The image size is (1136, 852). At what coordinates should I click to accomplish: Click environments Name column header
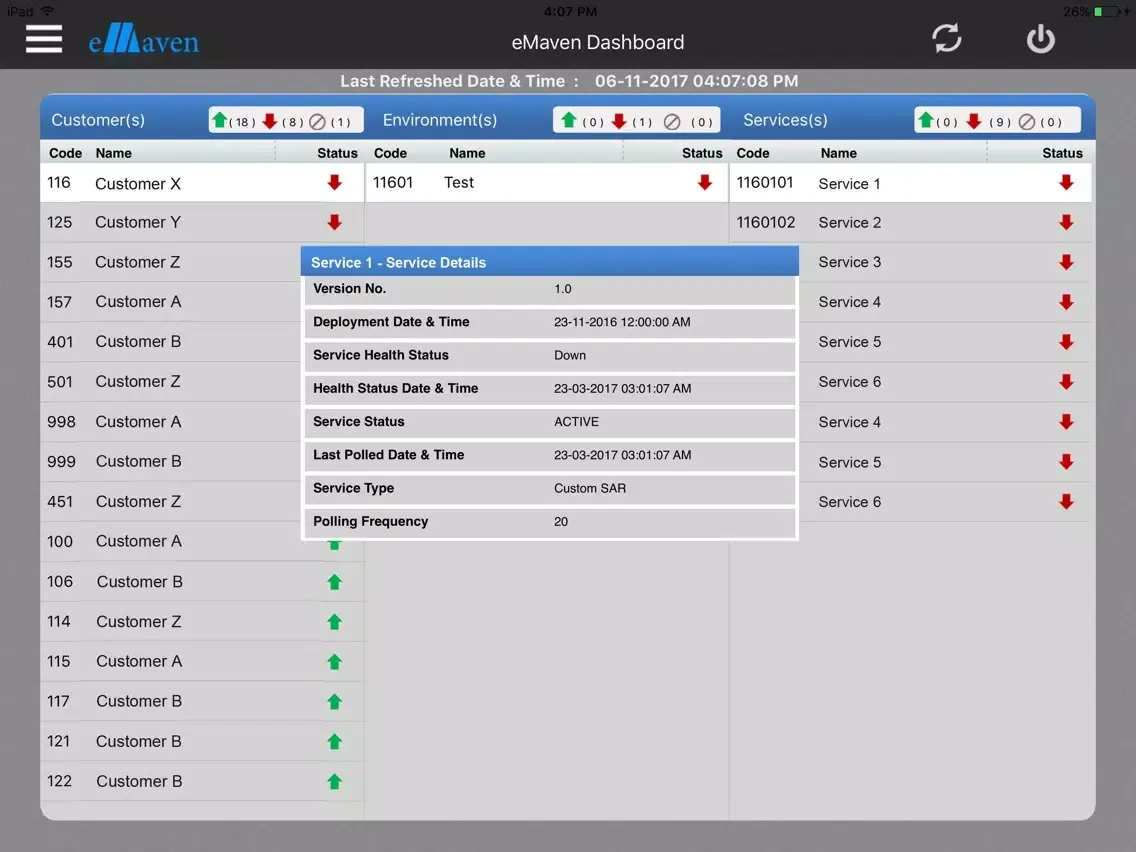467,153
